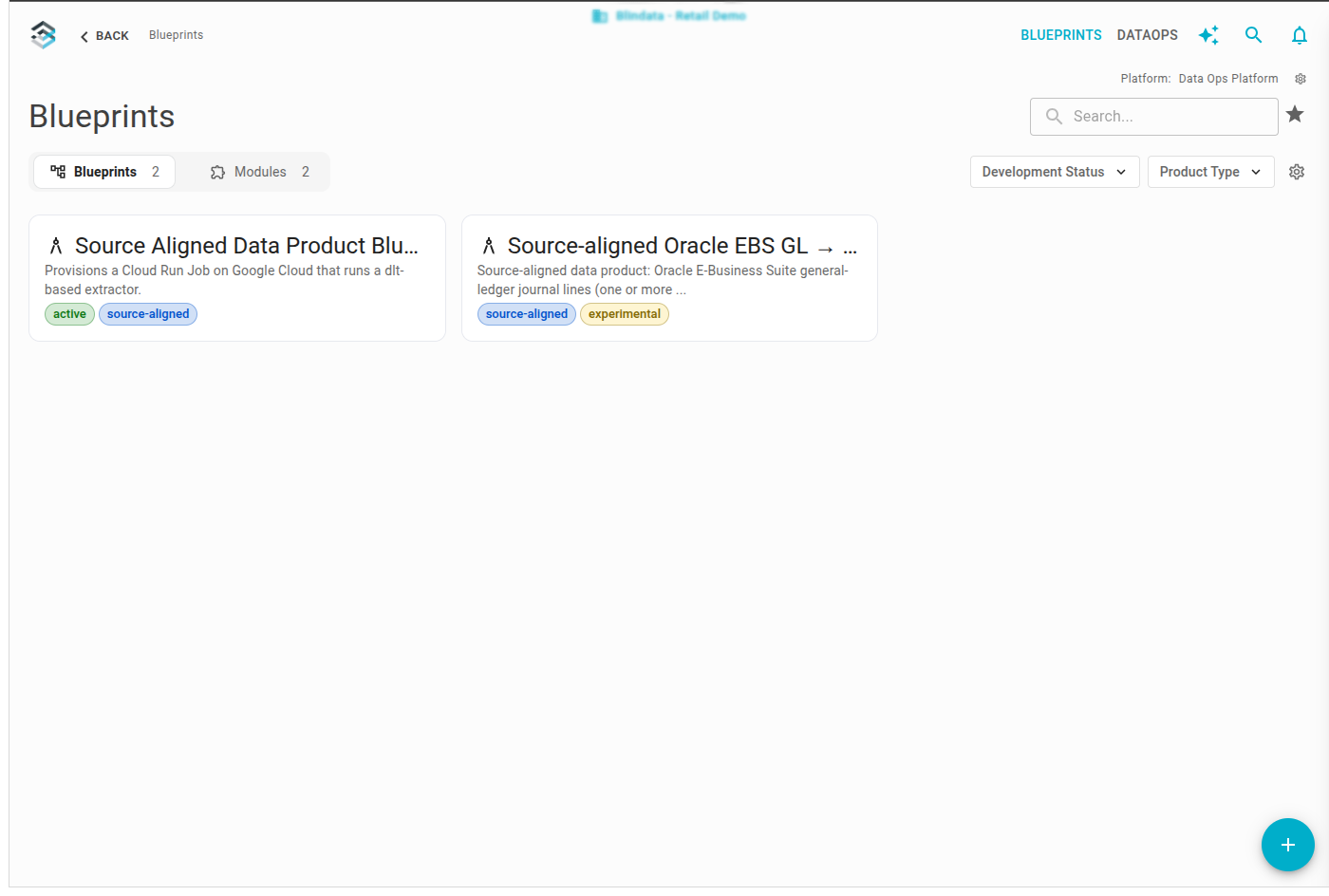
Task: Click the application logo icon
Action: click(x=43, y=35)
